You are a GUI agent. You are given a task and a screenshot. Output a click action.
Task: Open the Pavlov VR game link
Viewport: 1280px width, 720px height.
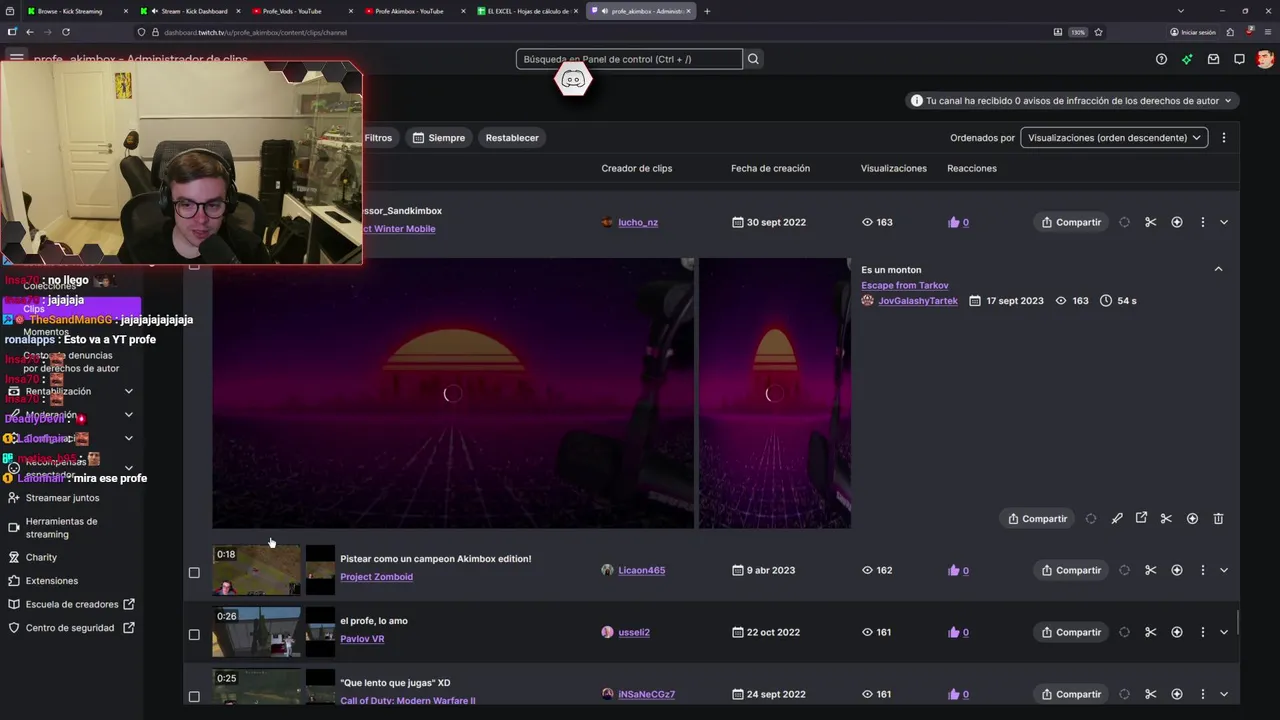coord(362,638)
